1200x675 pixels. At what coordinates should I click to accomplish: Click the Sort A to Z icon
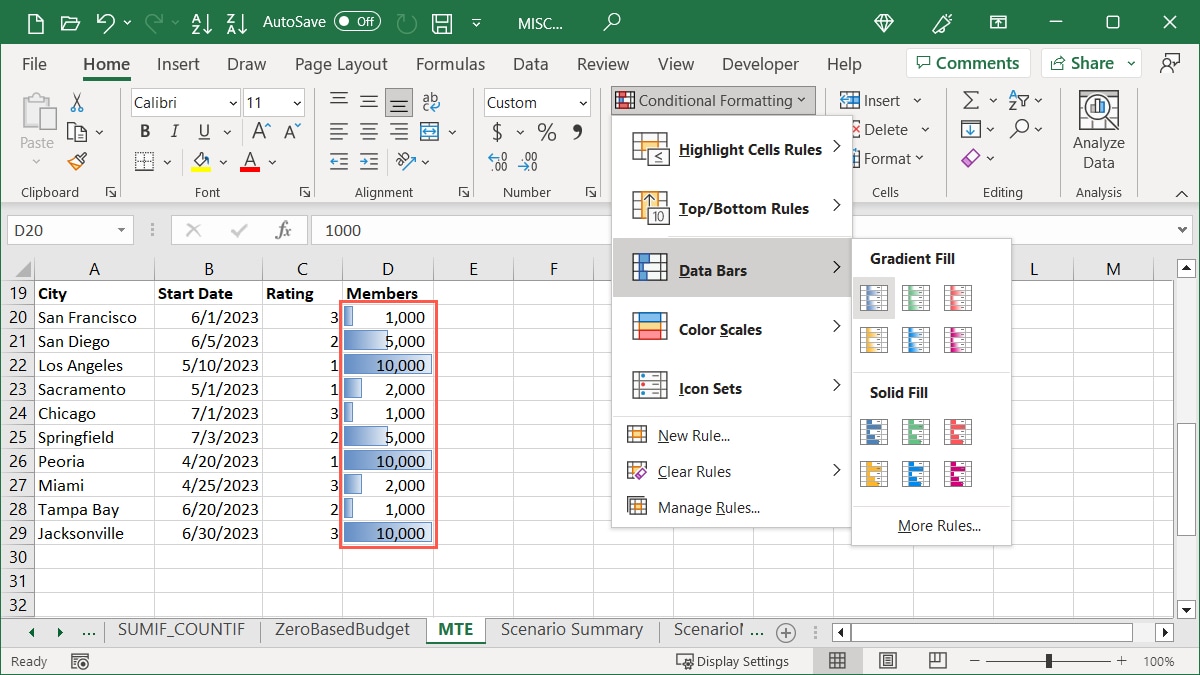[202, 22]
